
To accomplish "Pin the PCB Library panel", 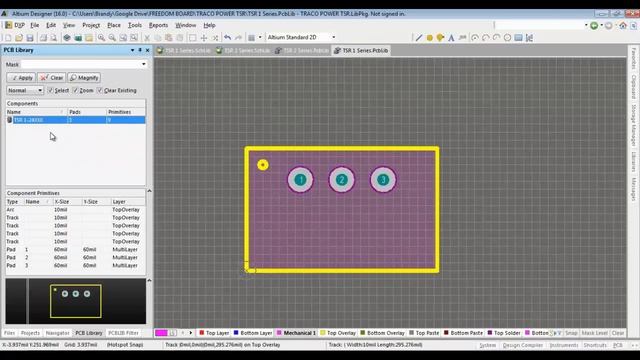I will tap(140, 50).
